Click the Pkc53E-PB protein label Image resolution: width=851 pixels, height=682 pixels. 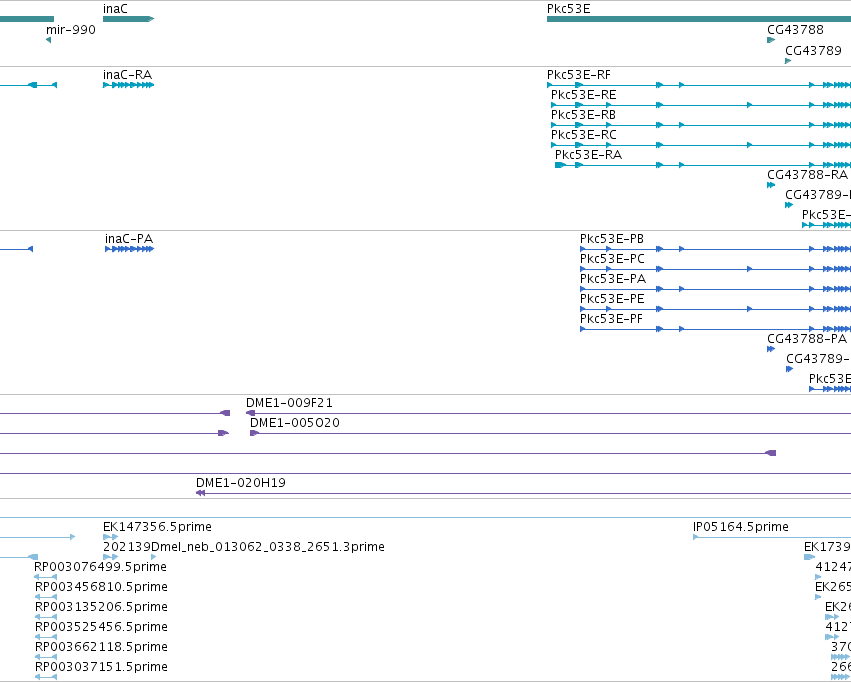pyautogui.click(x=612, y=239)
